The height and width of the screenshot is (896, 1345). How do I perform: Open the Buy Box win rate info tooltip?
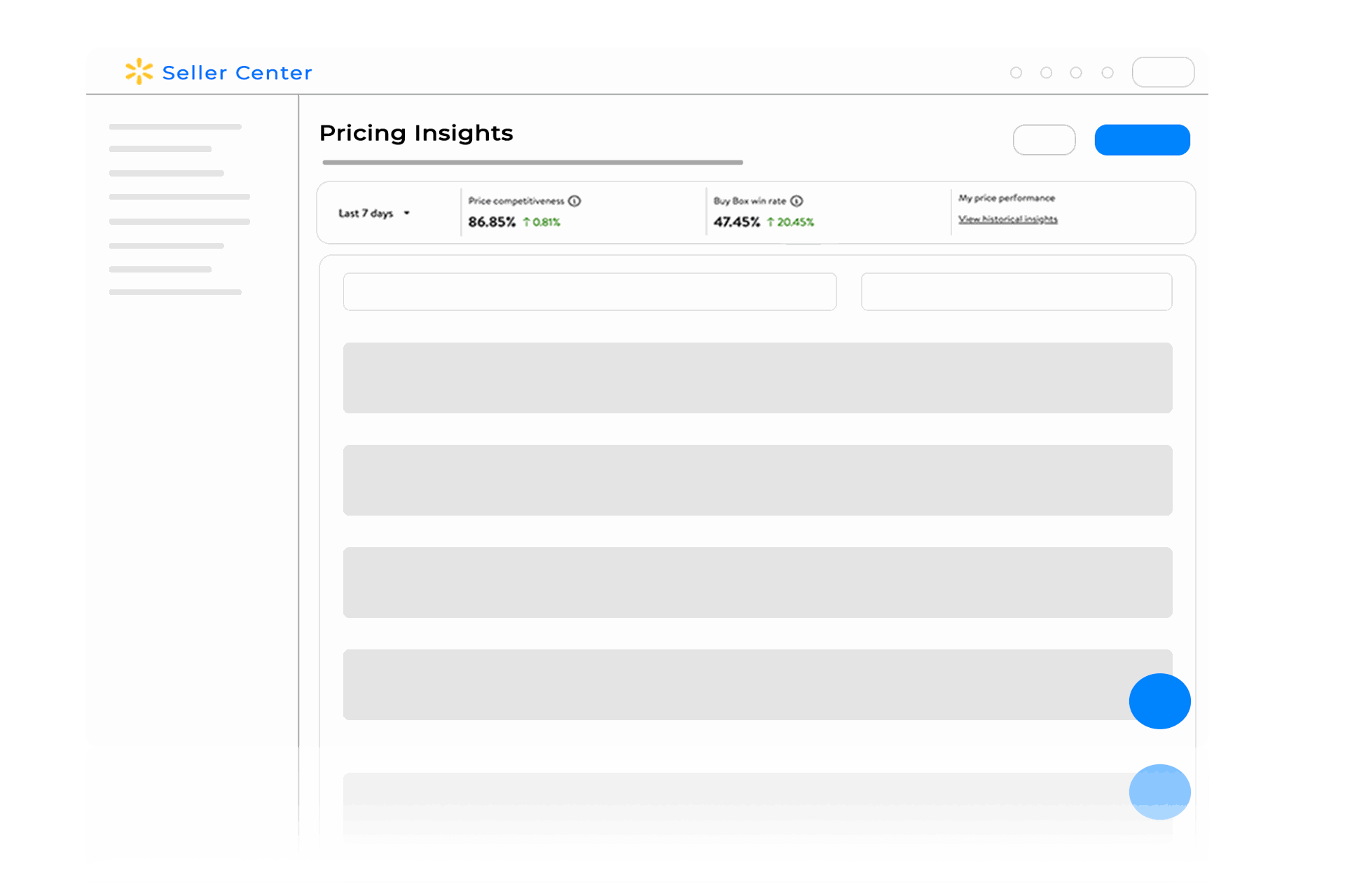[796, 201]
